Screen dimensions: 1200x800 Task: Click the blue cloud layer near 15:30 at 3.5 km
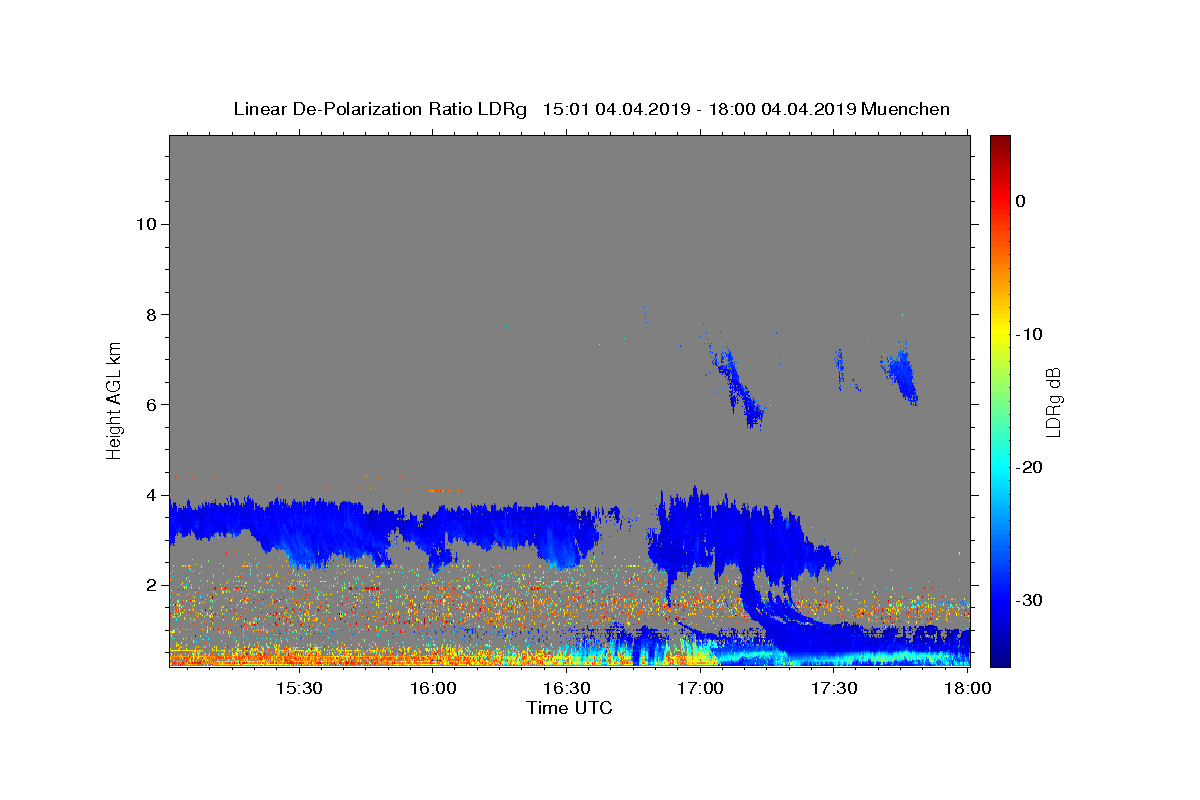pos(298,523)
